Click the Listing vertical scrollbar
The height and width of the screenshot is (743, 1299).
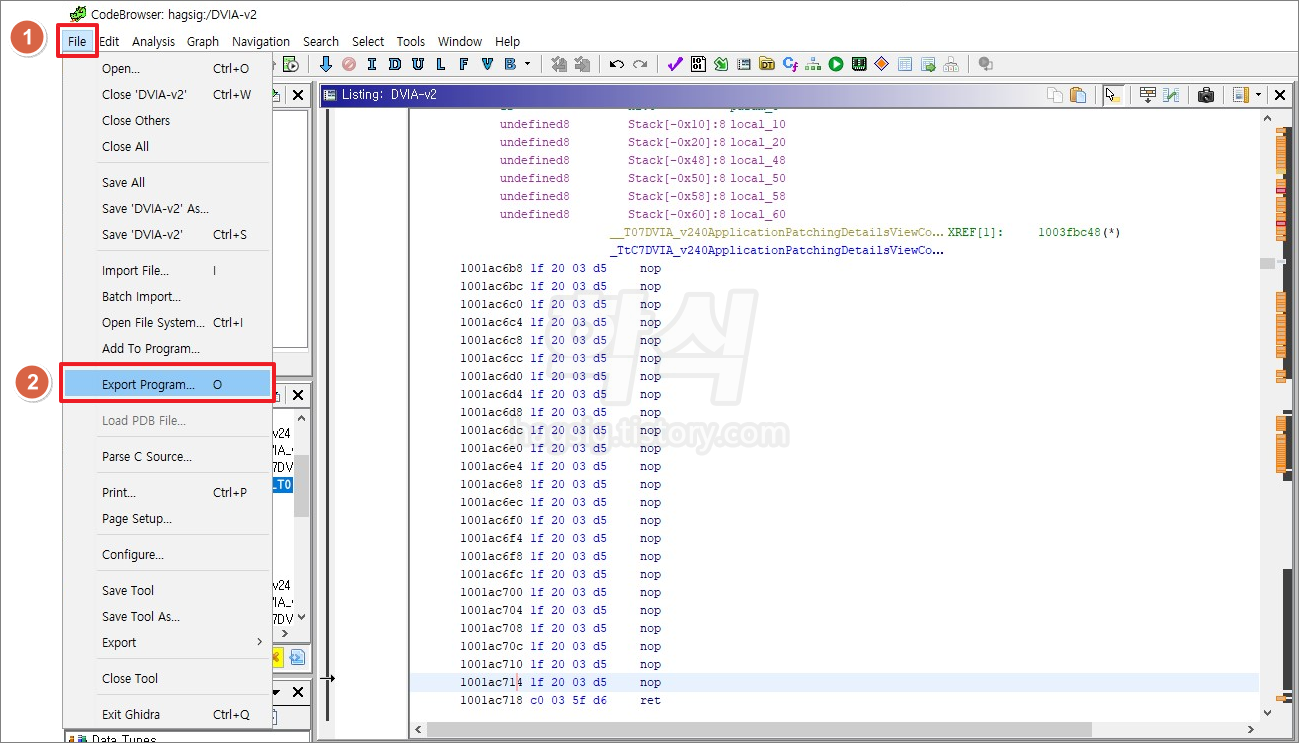point(1267,415)
